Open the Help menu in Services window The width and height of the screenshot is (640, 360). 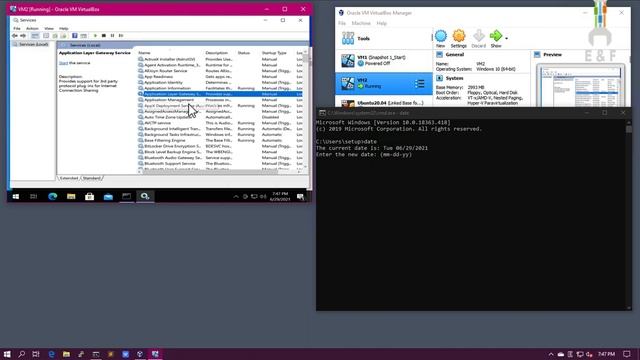[64, 29]
